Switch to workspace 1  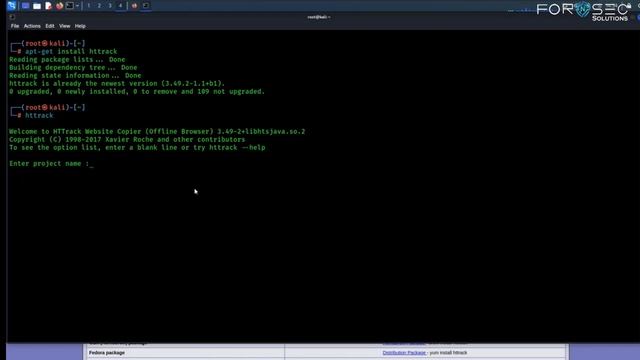point(89,6)
